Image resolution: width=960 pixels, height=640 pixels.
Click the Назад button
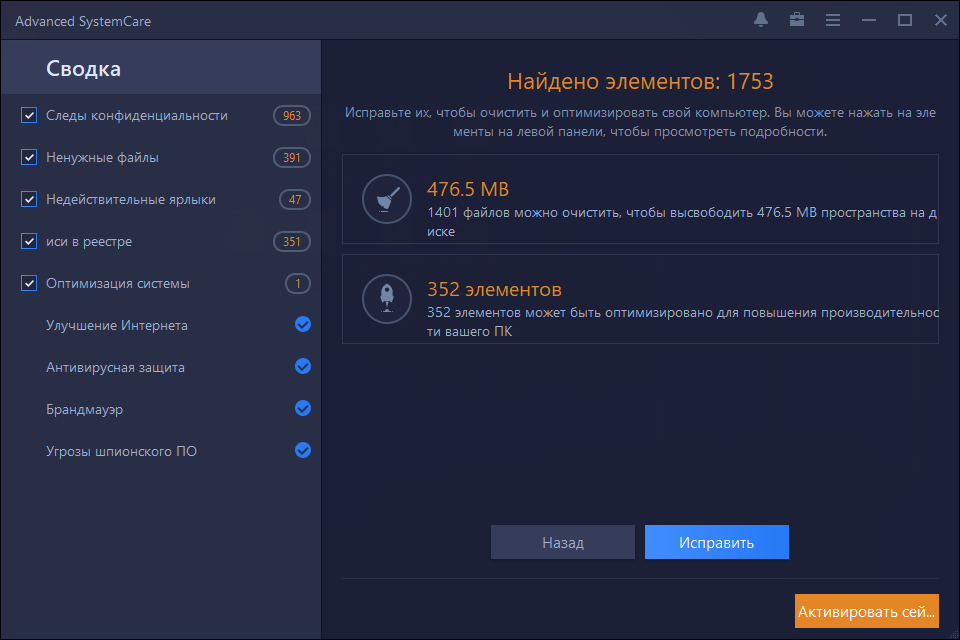point(563,542)
